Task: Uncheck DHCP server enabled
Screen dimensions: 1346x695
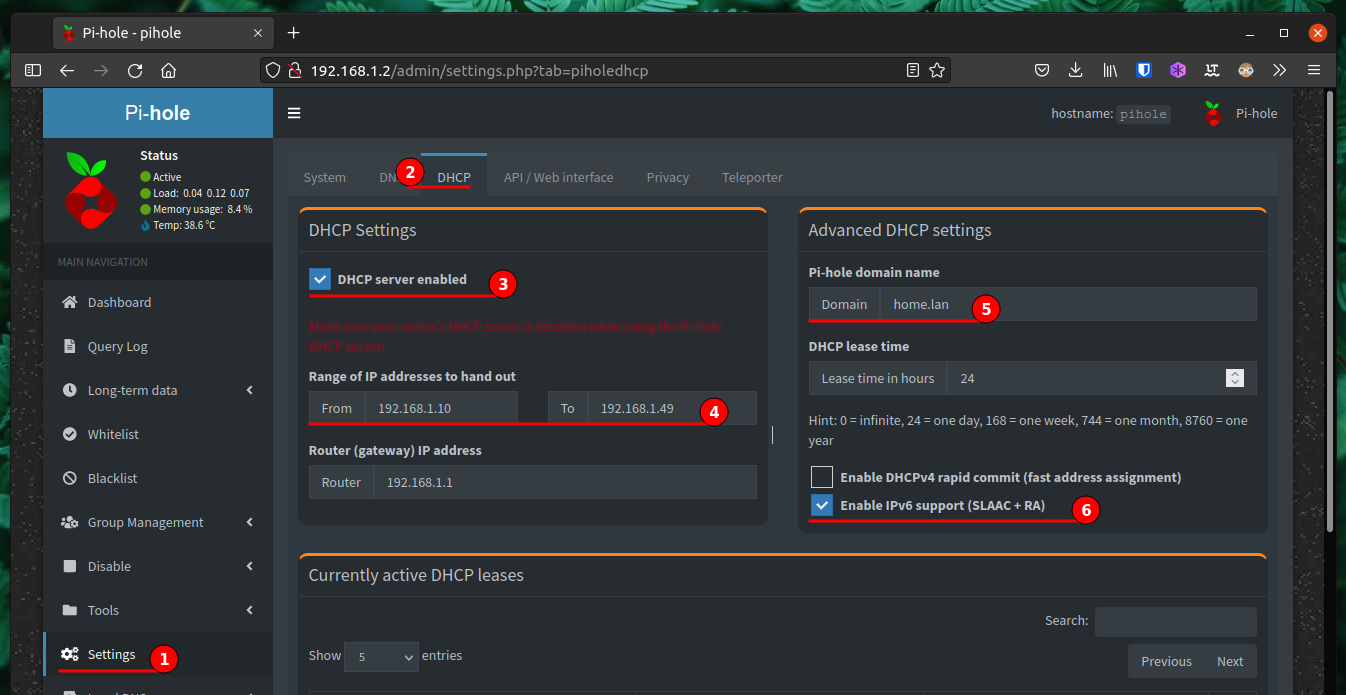Action: [320, 279]
